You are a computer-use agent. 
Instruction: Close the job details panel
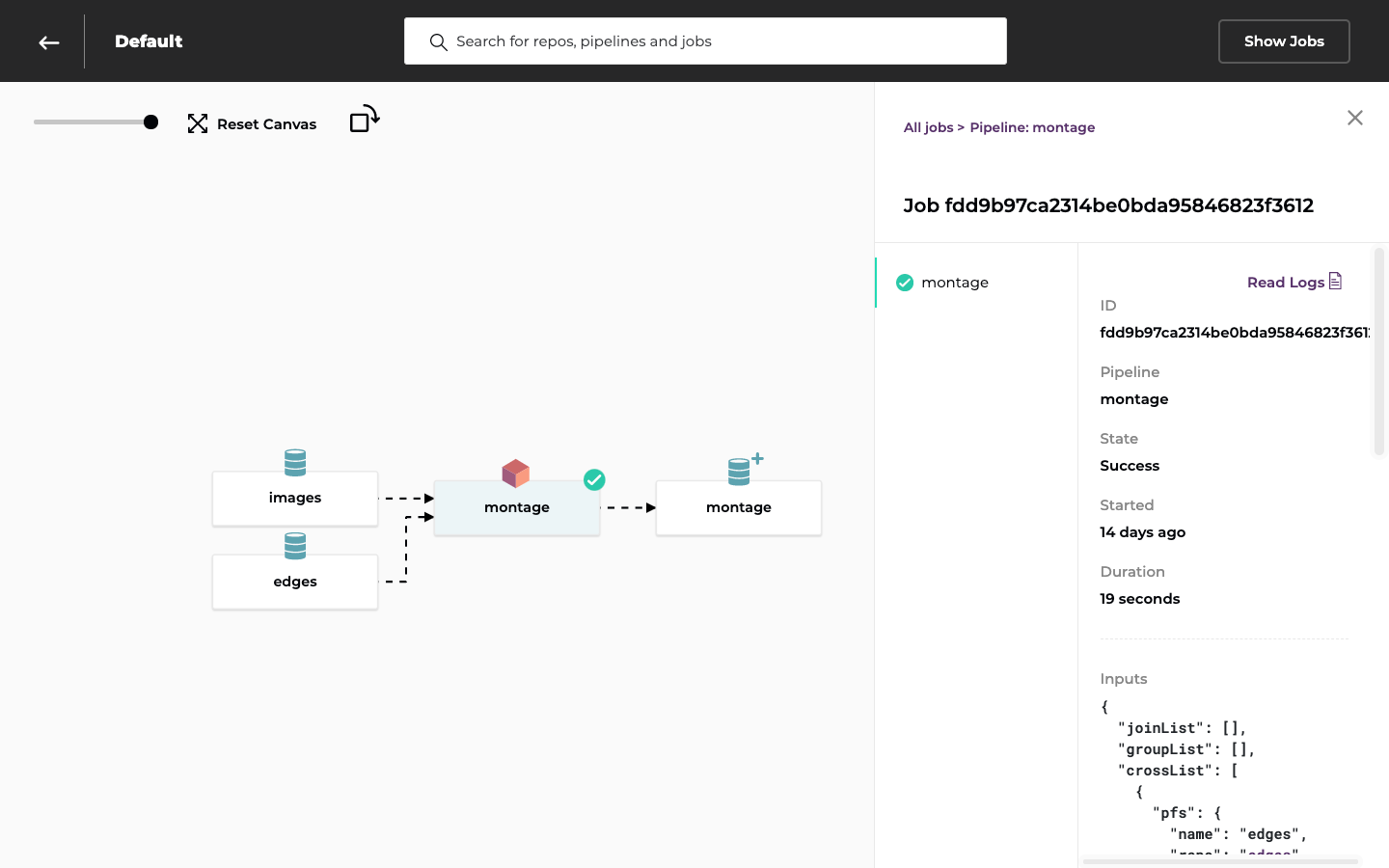[1355, 118]
